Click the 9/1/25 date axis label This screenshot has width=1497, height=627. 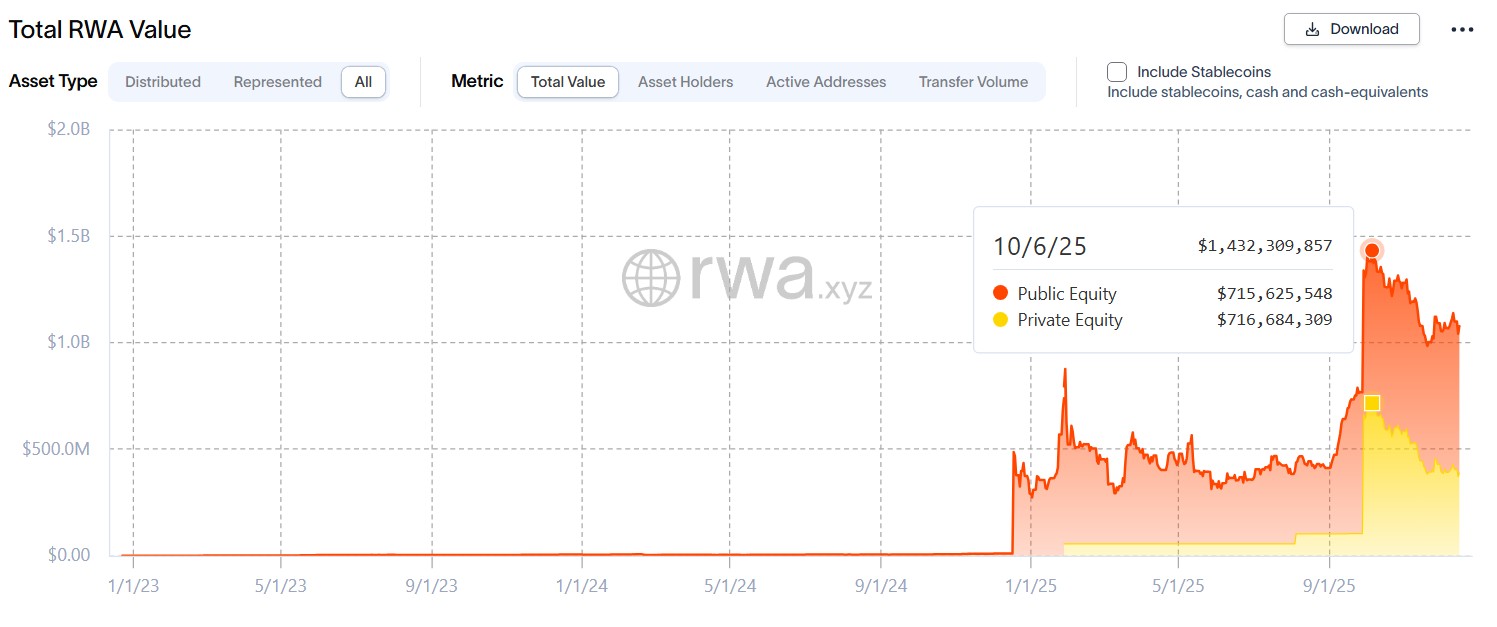pos(1328,586)
